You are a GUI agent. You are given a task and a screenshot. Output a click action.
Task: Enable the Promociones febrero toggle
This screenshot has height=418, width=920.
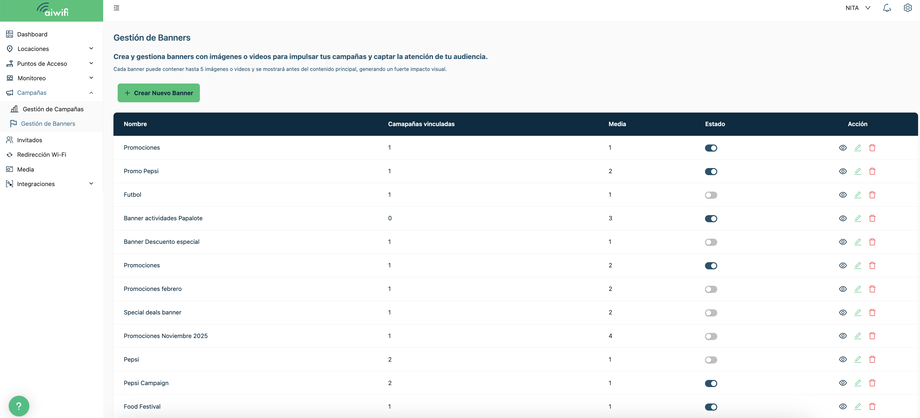pos(711,289)
